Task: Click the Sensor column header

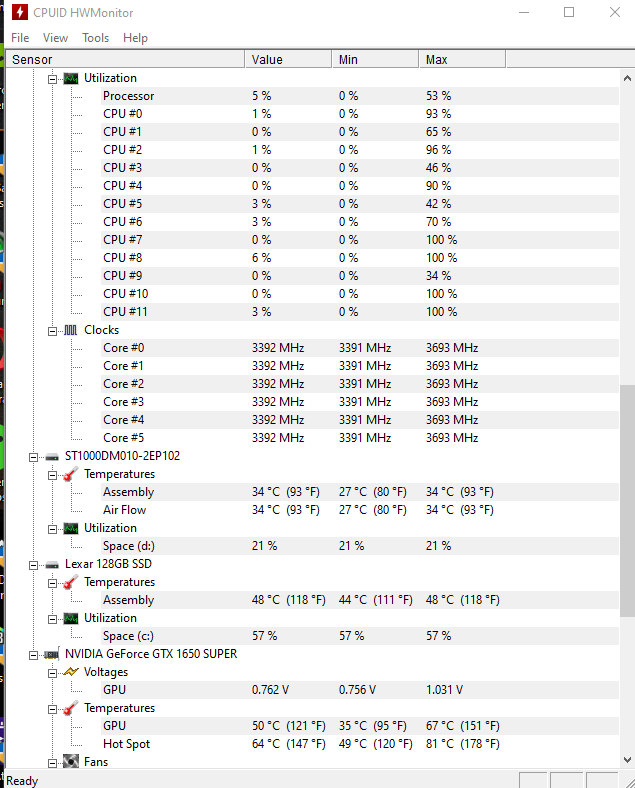Action: click(x=125, y=59)
